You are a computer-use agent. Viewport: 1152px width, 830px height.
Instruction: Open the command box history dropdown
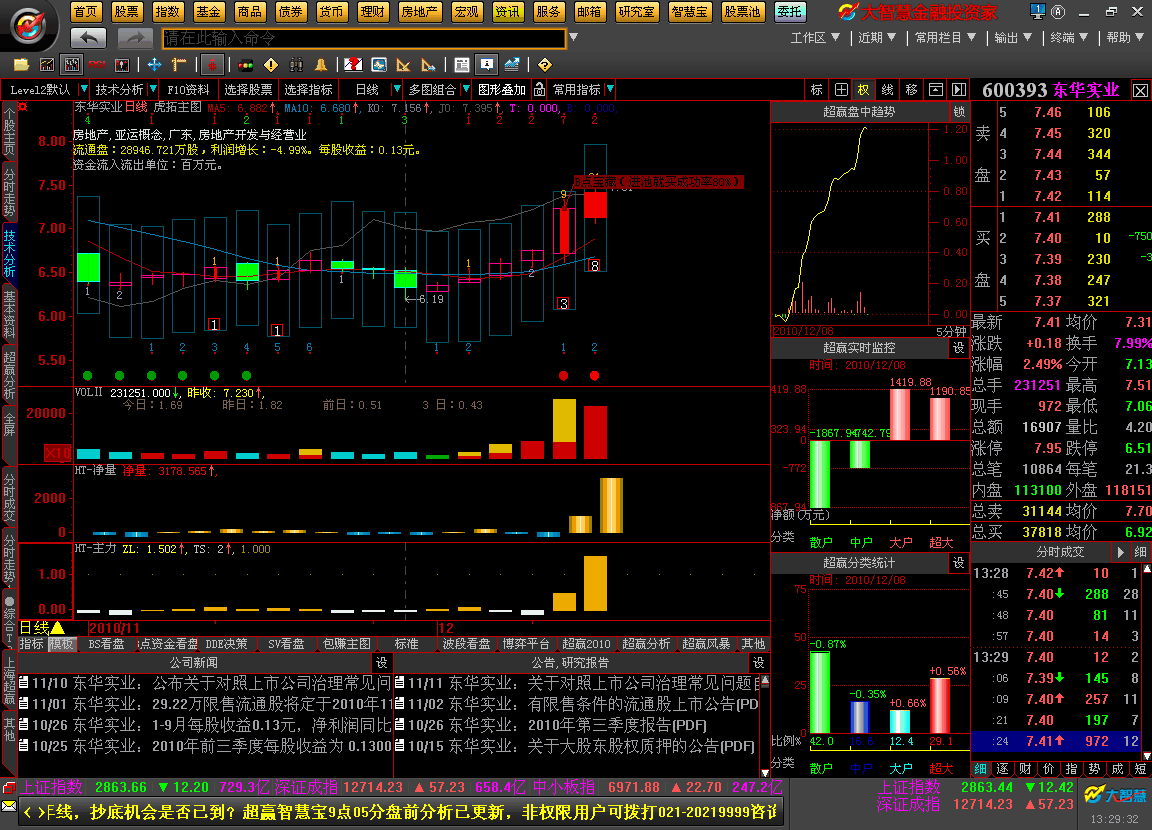click(573, 37)
